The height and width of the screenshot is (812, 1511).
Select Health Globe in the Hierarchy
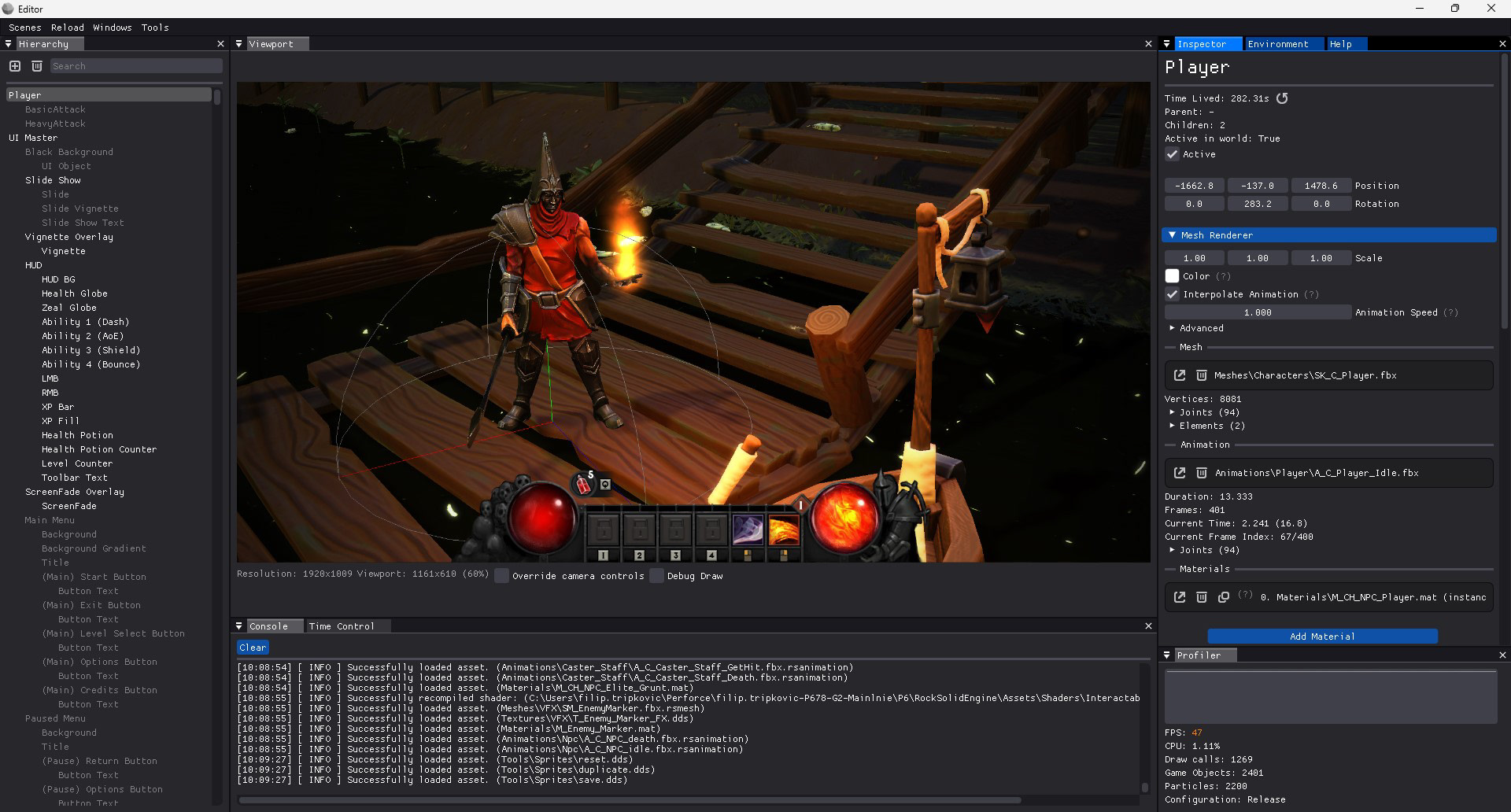(x=75, y=293)
